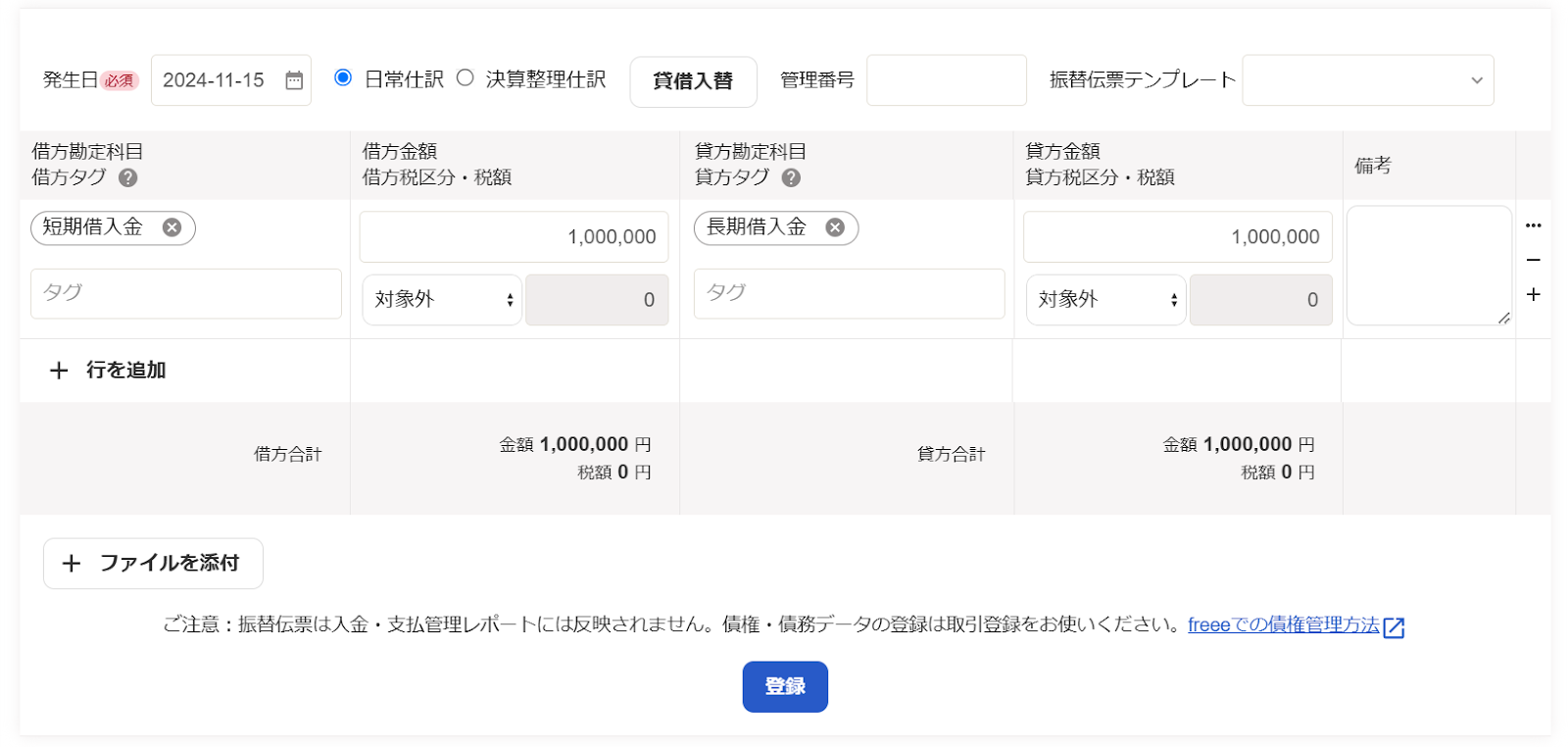
Task: Click the 借方金額 amount field
Action: click(x=514, y=237)
